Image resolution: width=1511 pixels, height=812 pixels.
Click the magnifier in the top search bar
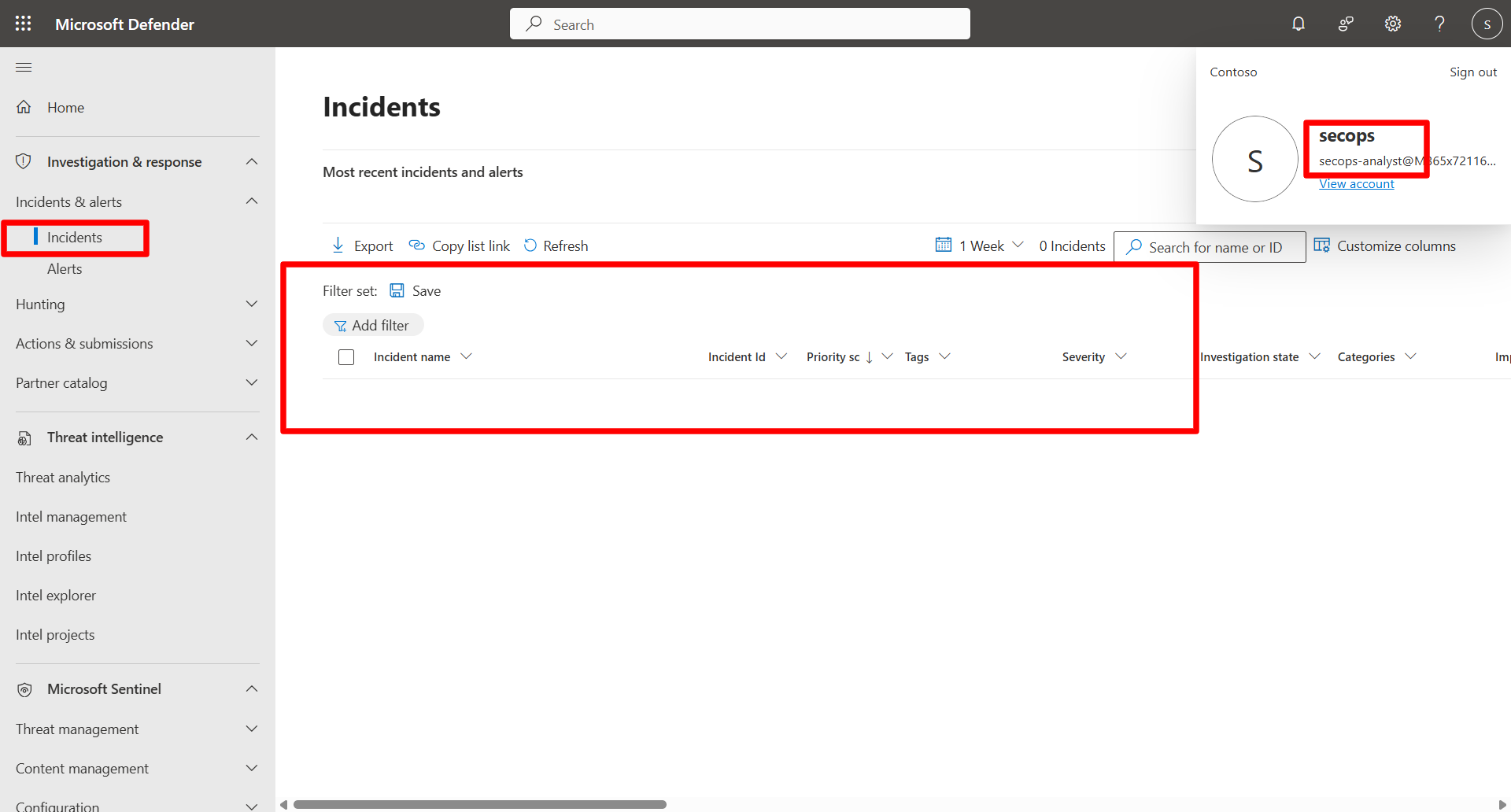pyautogui.click(x=534, y=24)
